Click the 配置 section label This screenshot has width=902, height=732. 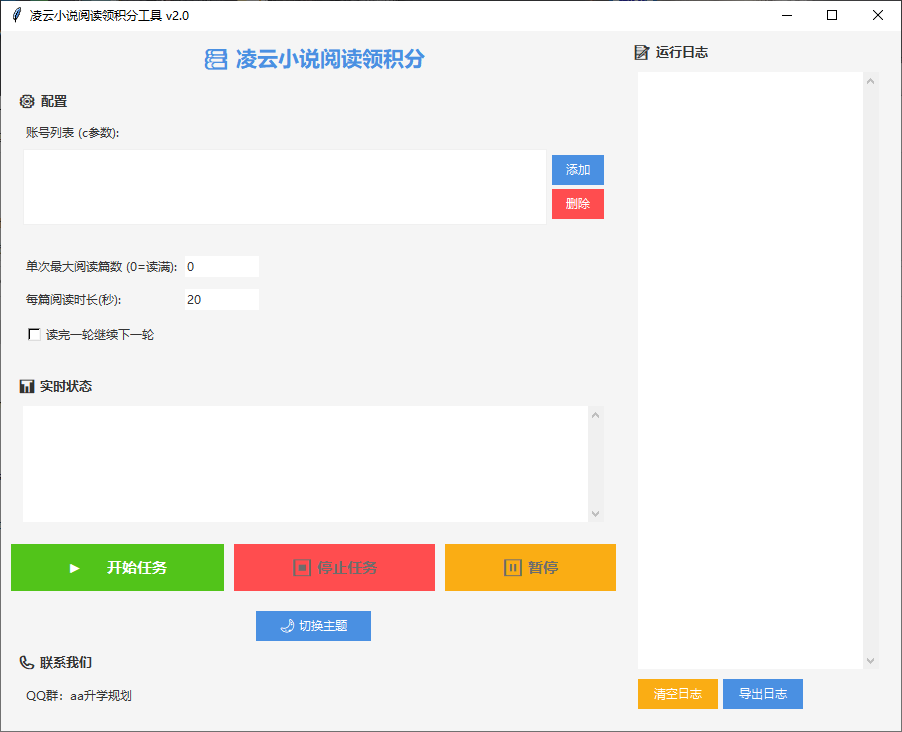pyautogui.click(x=54, y=102)
